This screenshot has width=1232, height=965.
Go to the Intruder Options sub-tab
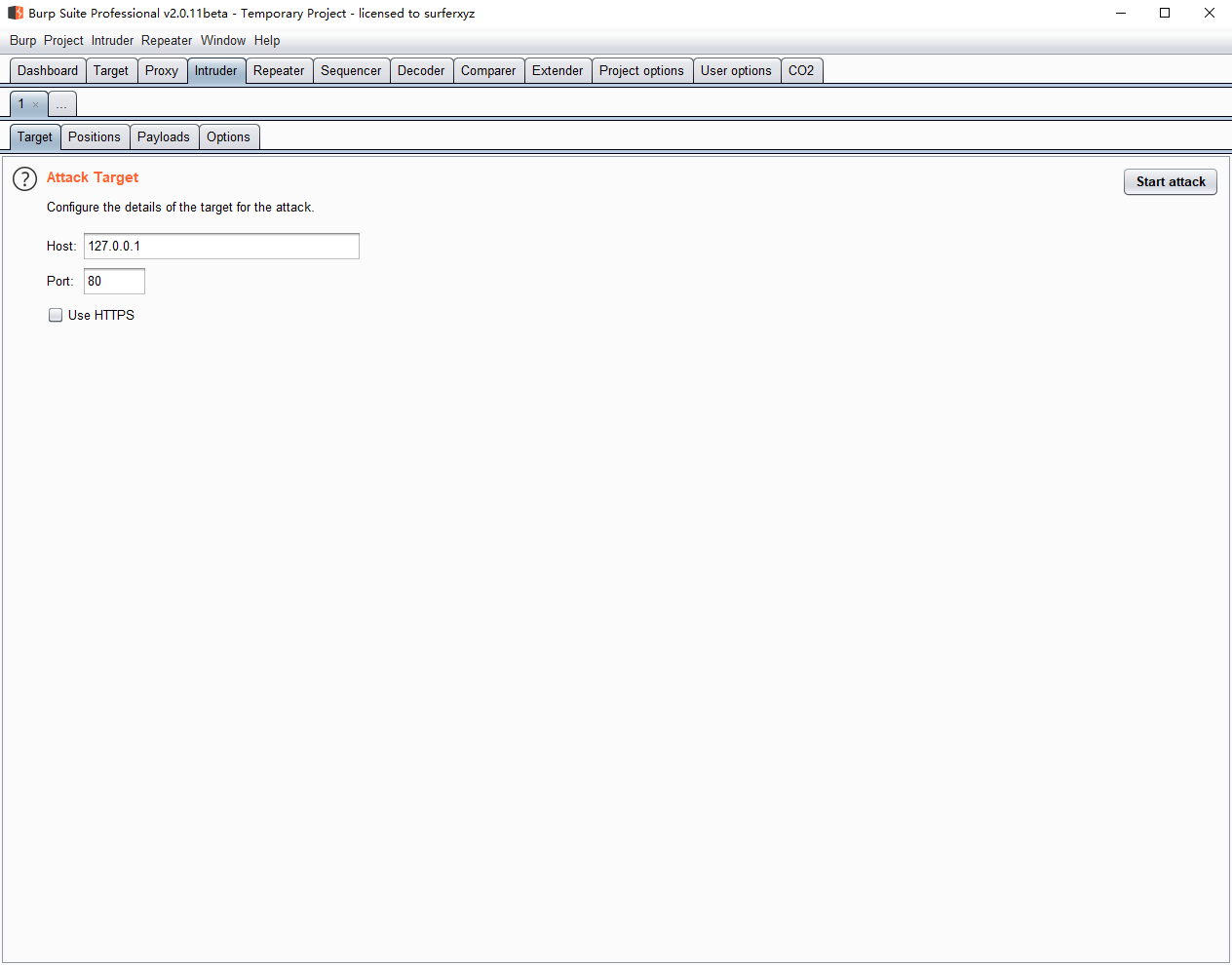point(228,136)
